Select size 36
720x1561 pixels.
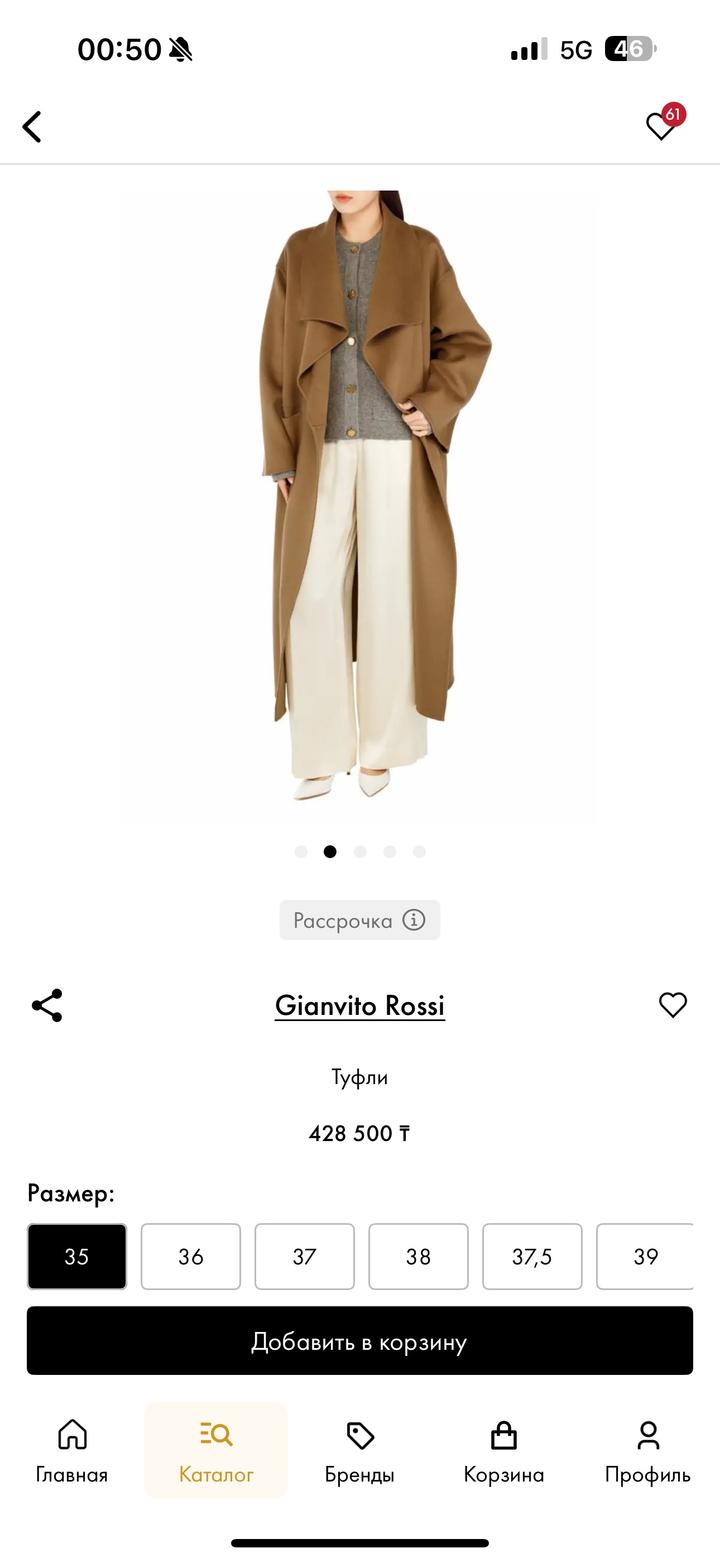click(x=191, y=1256)
